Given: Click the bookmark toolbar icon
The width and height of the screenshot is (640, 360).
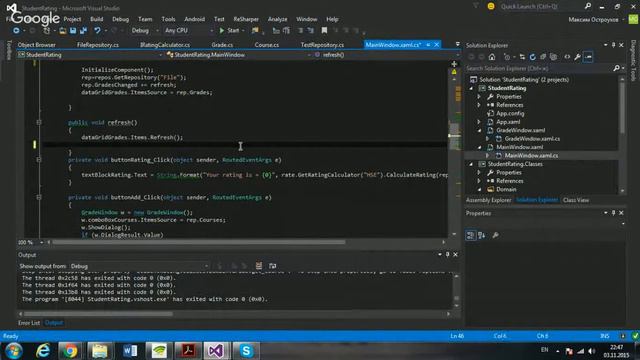Looking at the screenshot, I should (324, 31).
